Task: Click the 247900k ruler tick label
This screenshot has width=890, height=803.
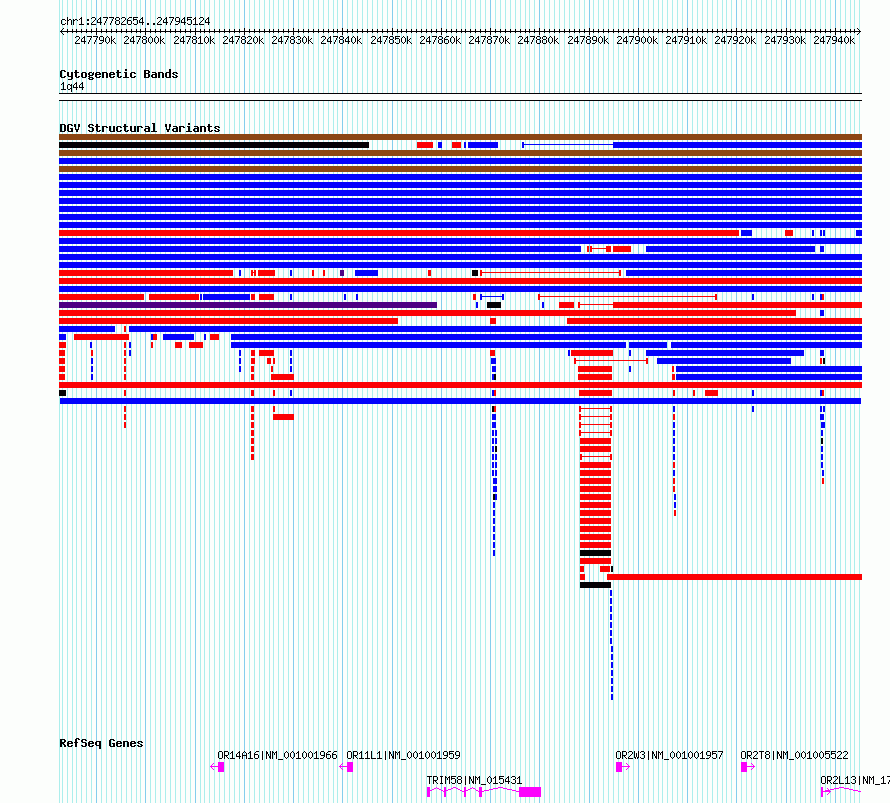Action: click(637, 40)
